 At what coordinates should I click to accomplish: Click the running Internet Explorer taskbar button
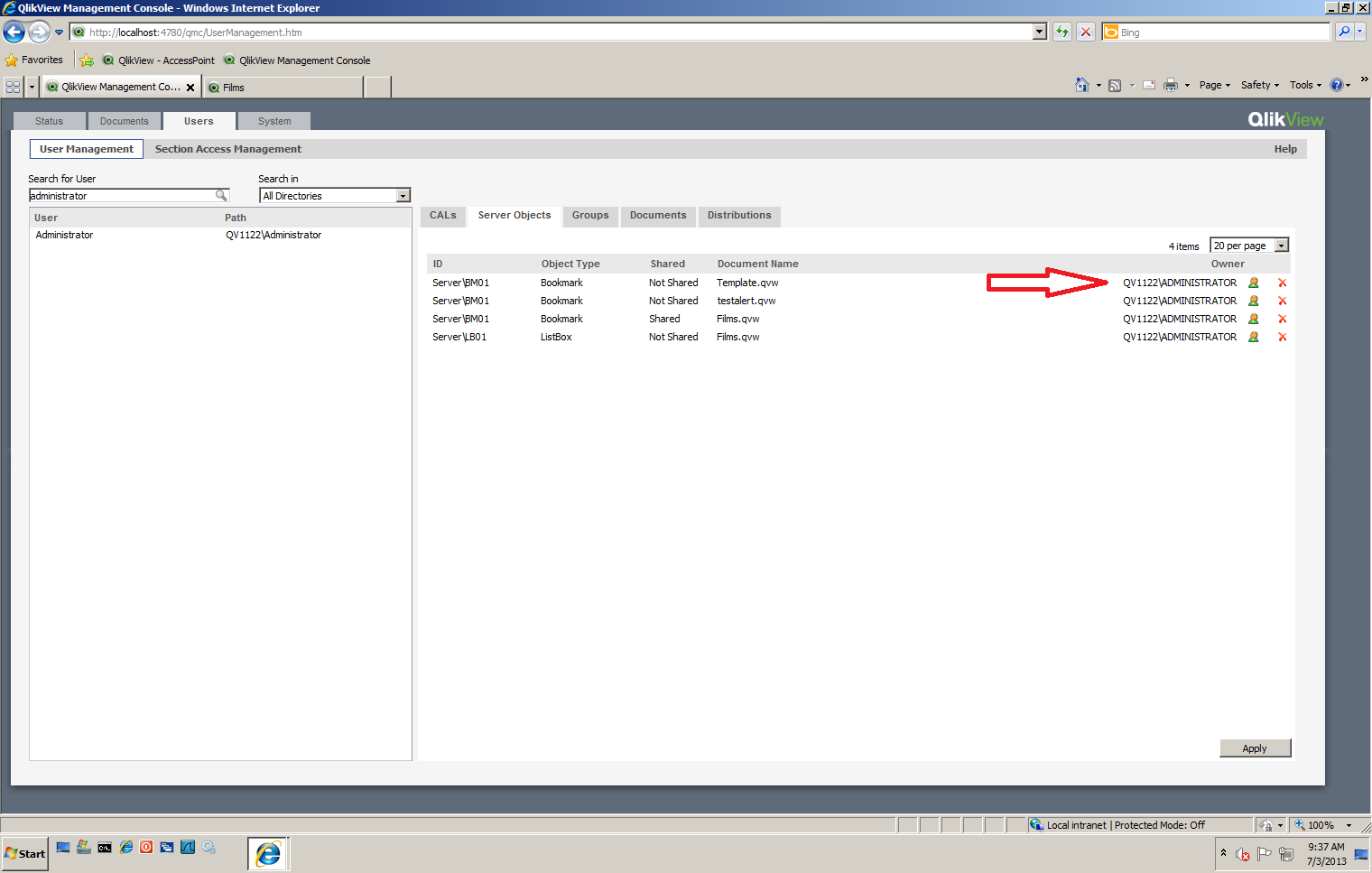coord(268,853)
